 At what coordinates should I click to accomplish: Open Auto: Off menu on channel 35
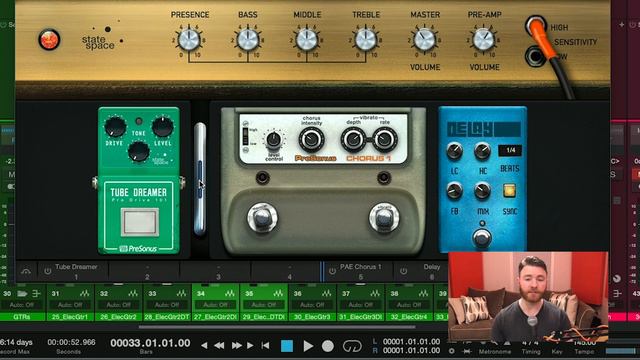(x=263, y=305)
